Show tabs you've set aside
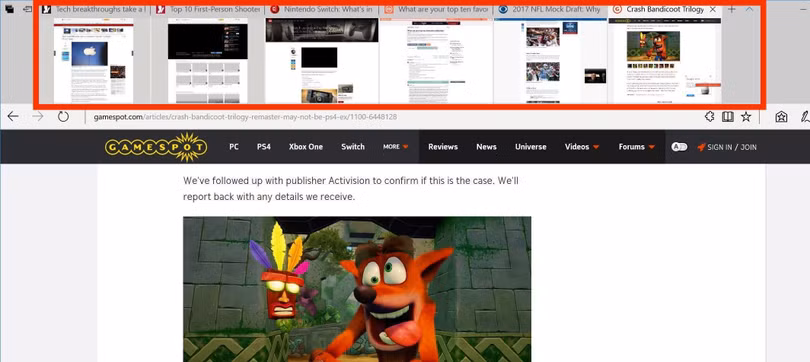Image resolution: width=810 pixels, height=362 pixels. coord(9,9)
